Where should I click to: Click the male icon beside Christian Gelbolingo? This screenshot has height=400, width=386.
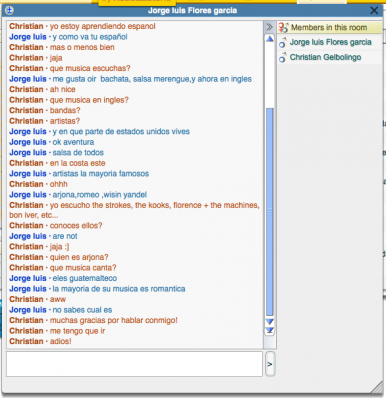283,58
